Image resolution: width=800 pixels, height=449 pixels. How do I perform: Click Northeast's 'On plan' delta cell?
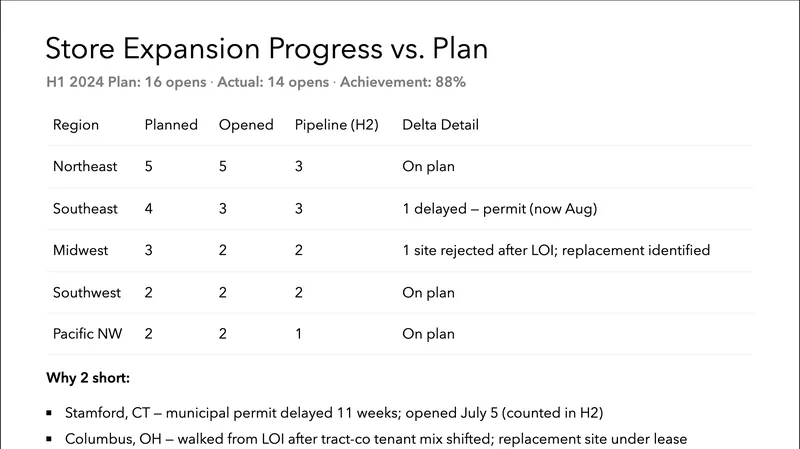428,167
